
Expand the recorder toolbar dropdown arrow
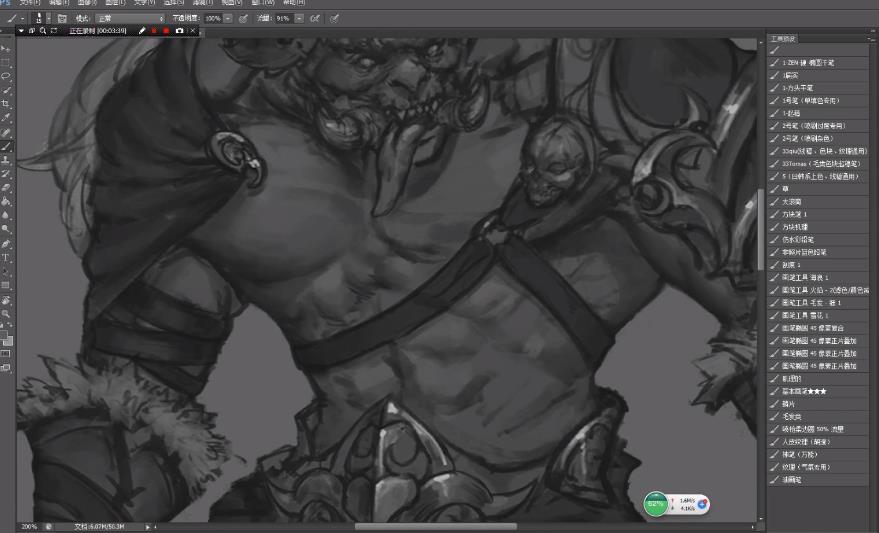coord(21,31)
